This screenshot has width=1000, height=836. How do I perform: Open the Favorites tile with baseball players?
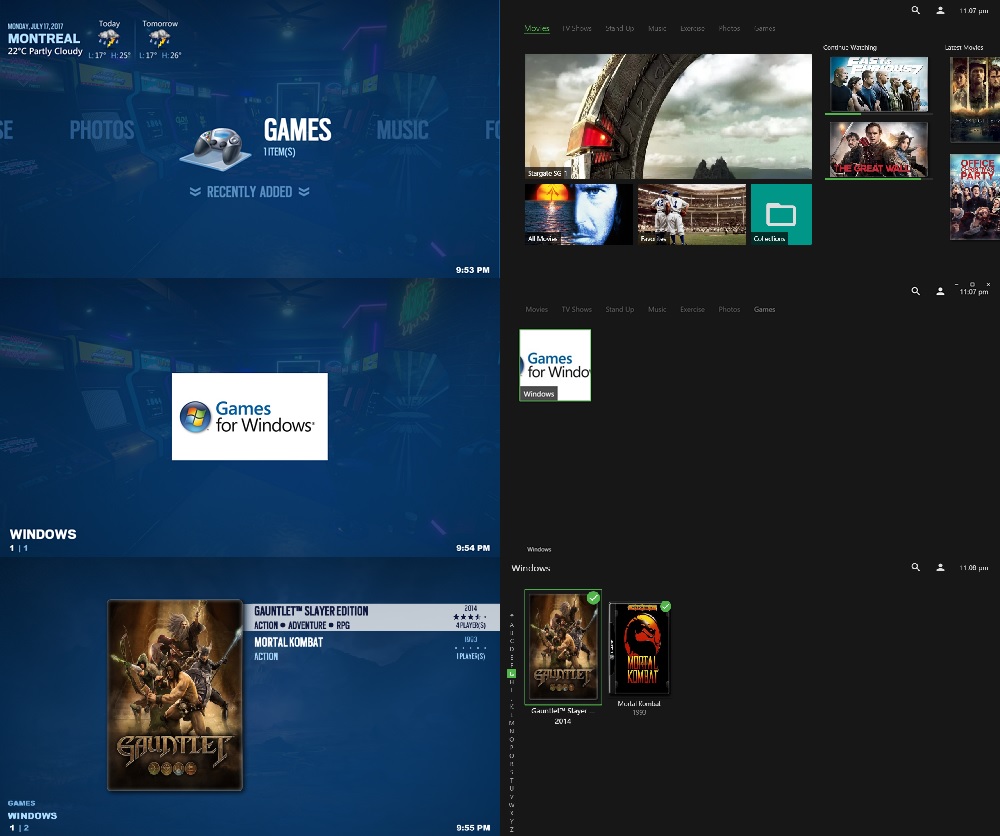pos(692,214)
